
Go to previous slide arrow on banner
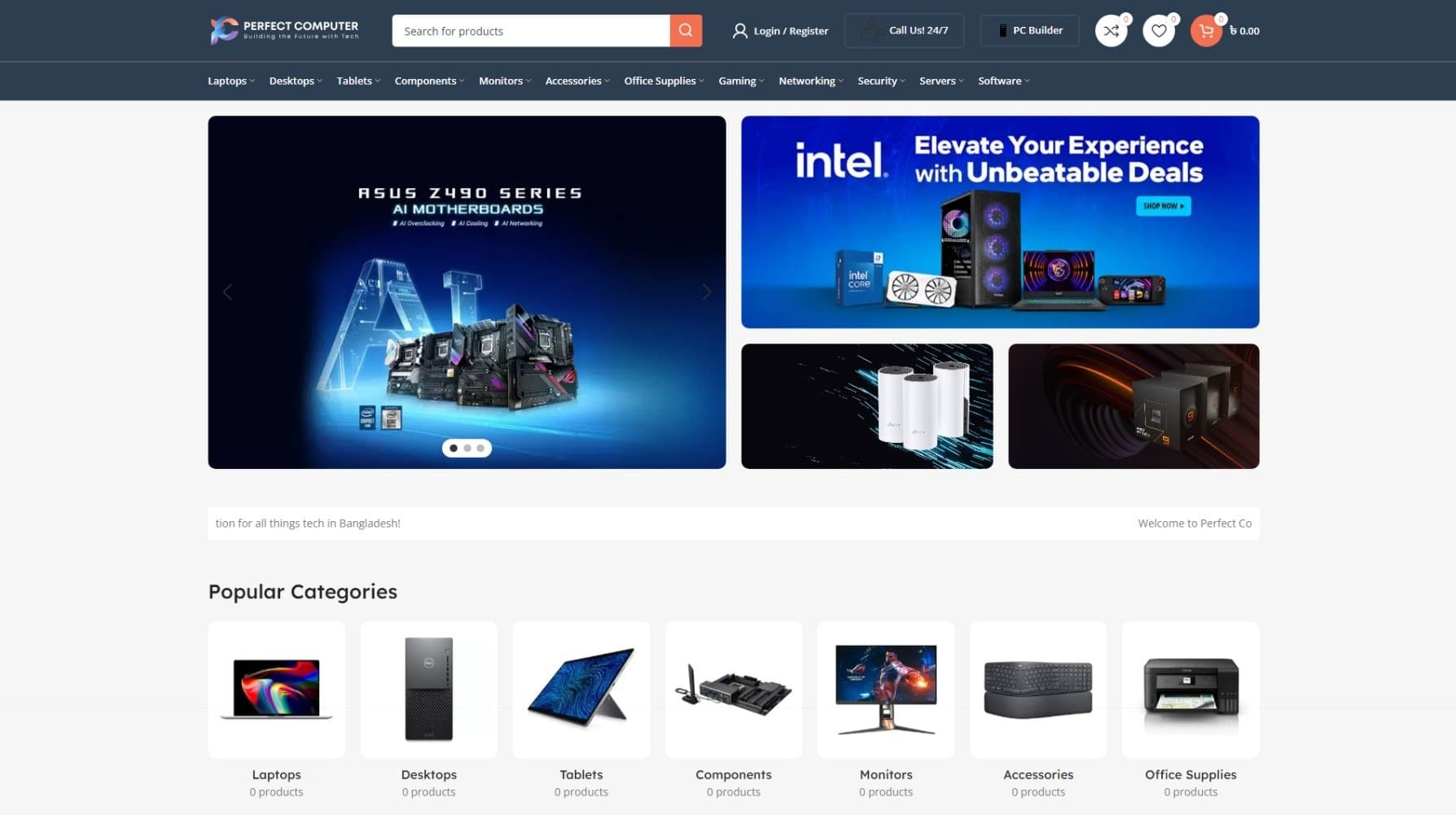point(228,291)
